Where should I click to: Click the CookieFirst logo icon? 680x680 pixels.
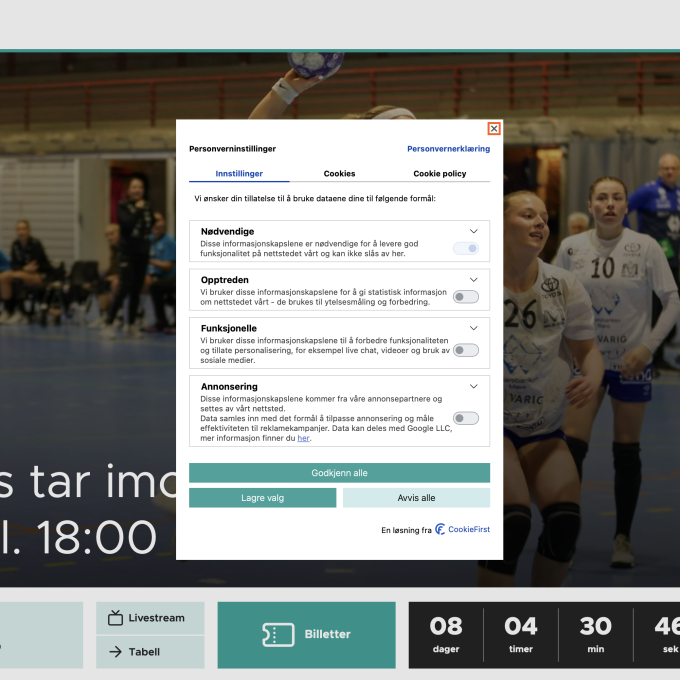[440, 530]
